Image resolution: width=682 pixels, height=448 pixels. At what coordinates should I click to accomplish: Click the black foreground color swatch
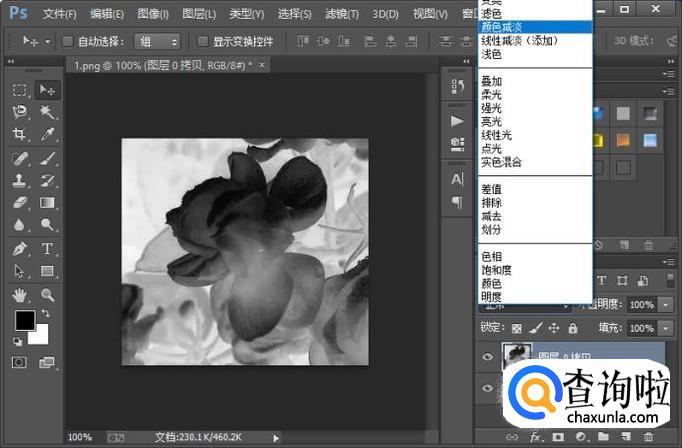point(25,320)
